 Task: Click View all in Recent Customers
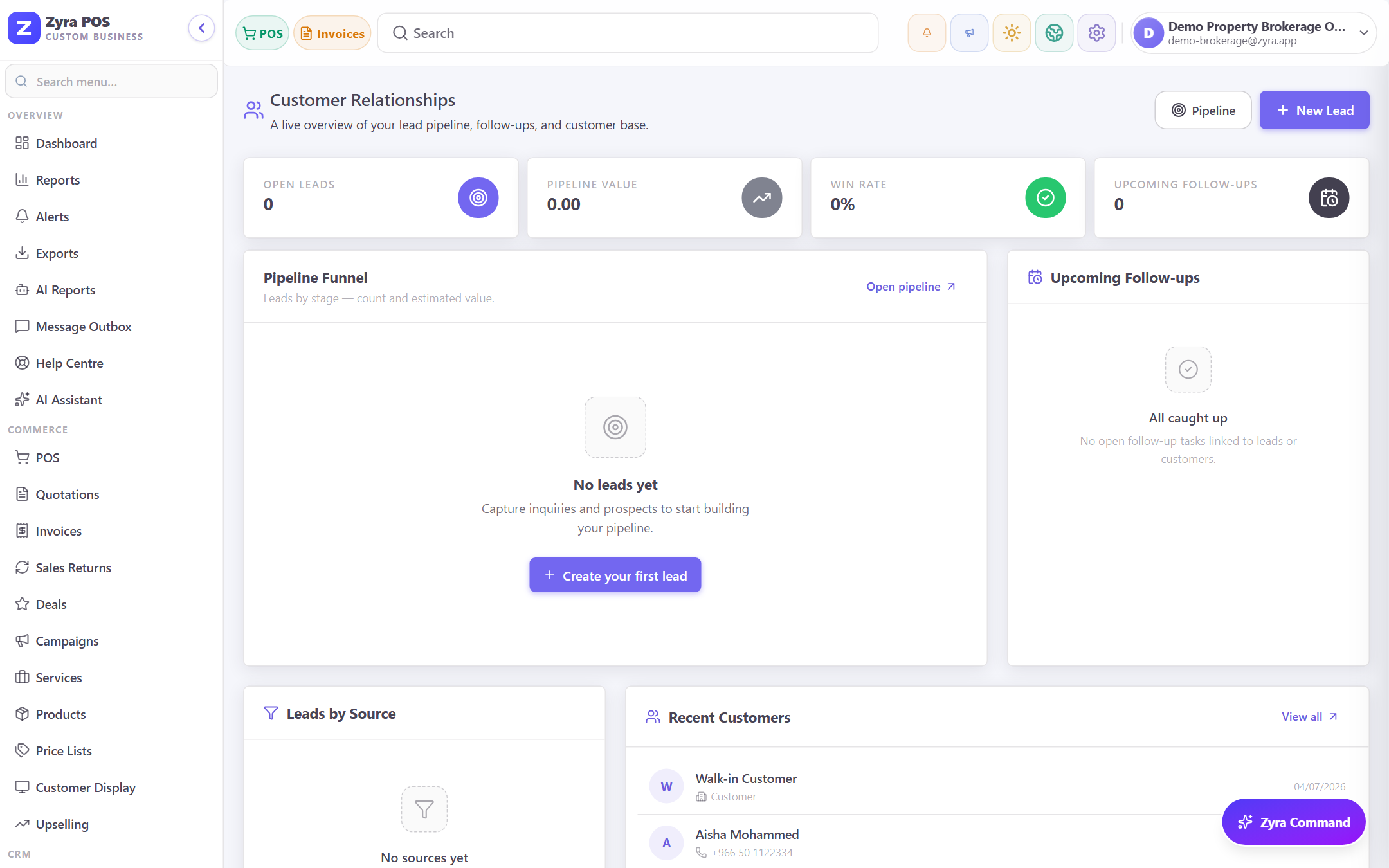(1309, 717)
